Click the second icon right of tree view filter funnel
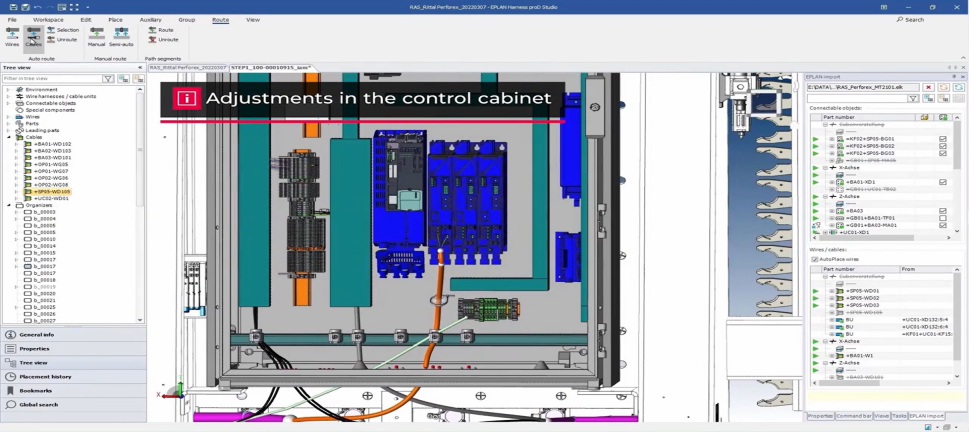The image size is (970, 433). [x=138, y=79]
